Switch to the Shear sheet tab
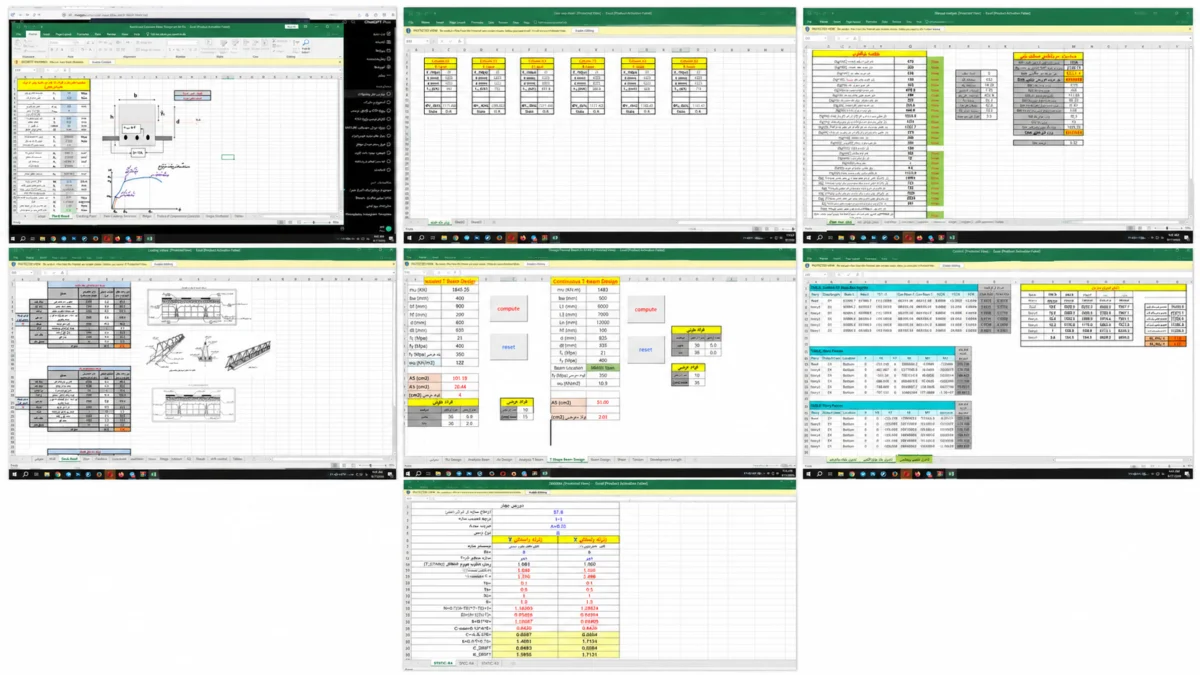The width and height of the screenshot is (1200, 675). point(620,459)
